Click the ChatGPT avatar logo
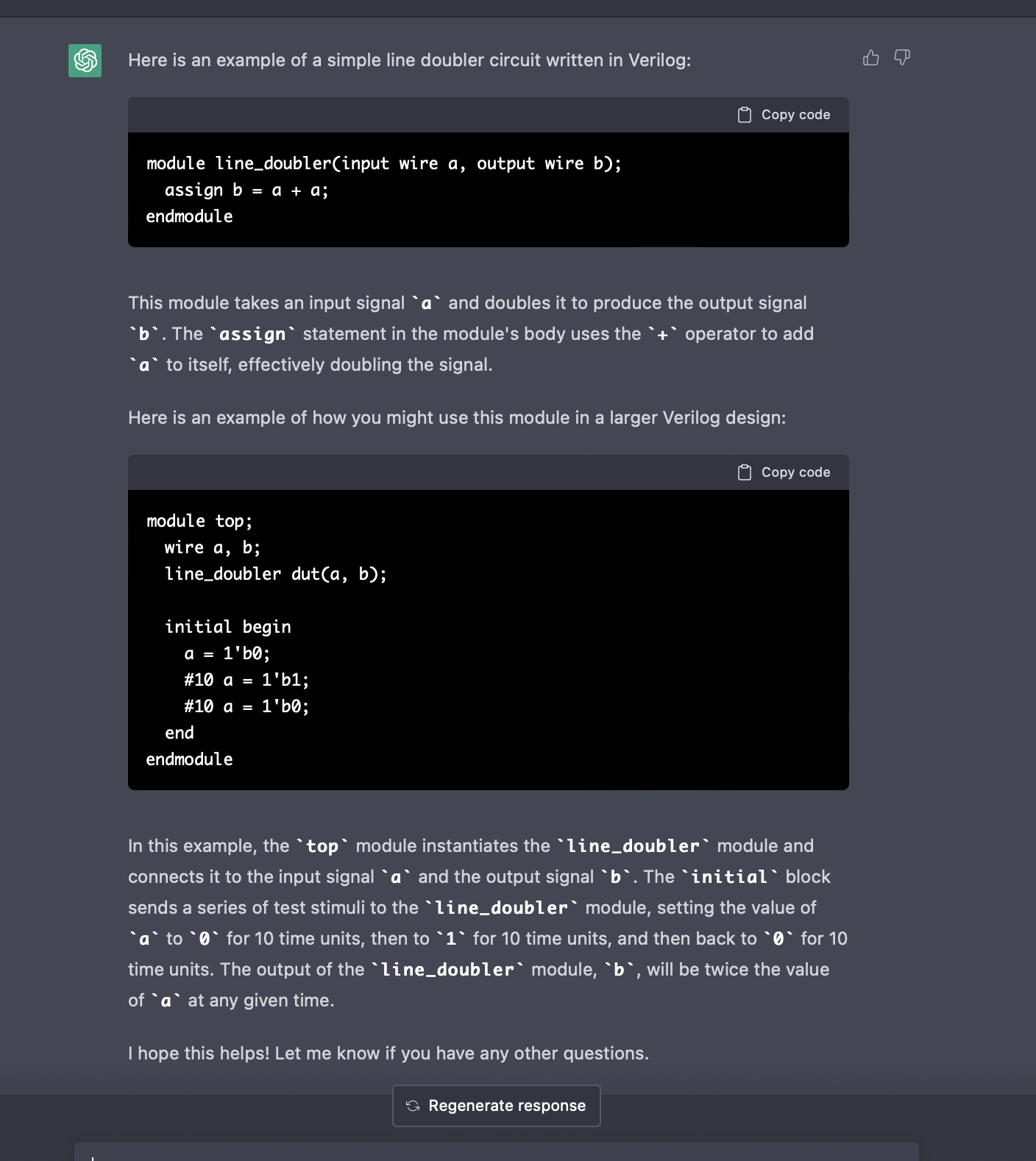This screenshot has height=1161, width=1036. tap(85, 60)
